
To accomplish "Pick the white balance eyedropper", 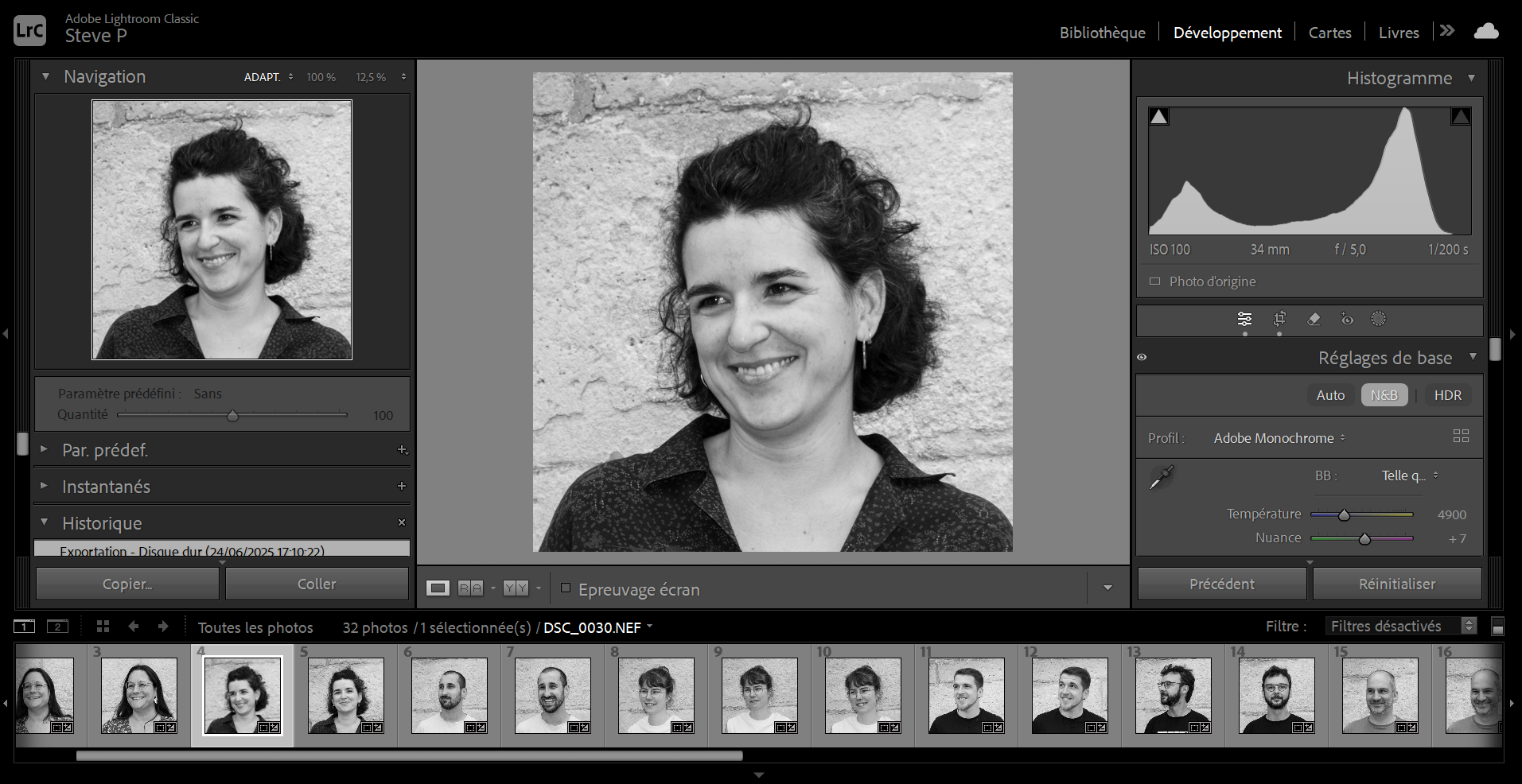I will click(x=1162, y=477).
